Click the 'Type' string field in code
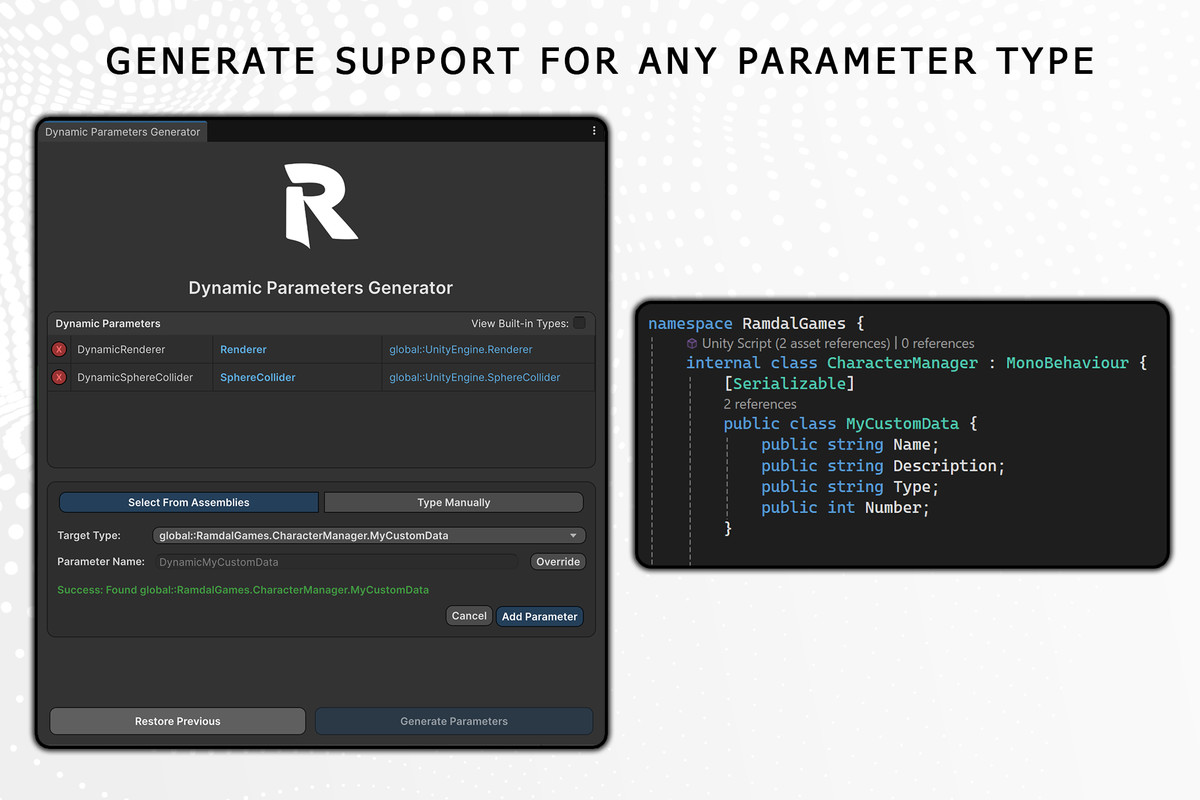The height and width of the screenshot is (800, 1200). 912,487
